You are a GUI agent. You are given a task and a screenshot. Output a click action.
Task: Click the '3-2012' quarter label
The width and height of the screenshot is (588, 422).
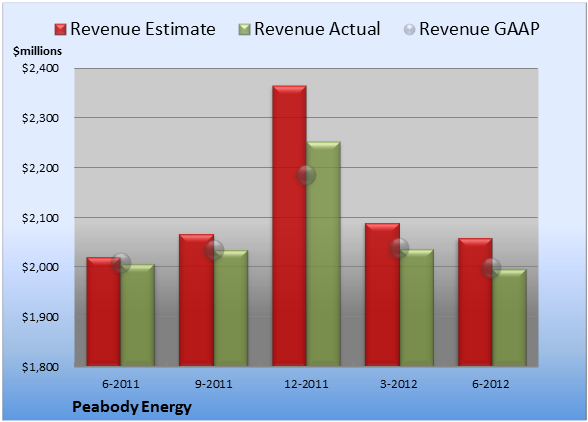399,384
